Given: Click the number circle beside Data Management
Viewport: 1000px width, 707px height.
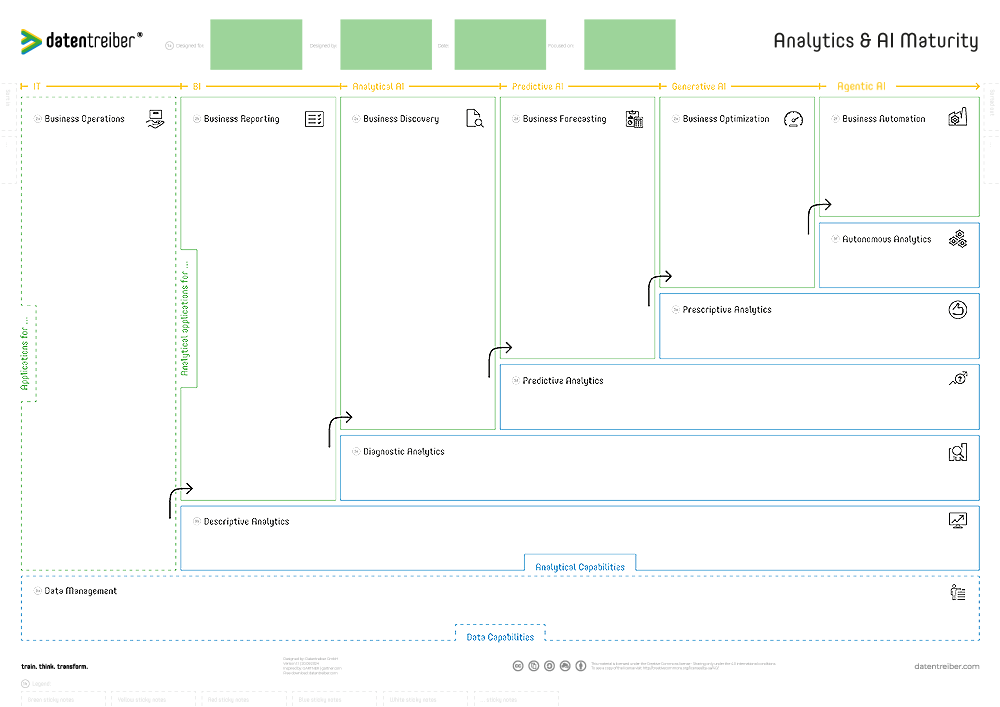Looking at the screenshot, I should click(38, 591).
